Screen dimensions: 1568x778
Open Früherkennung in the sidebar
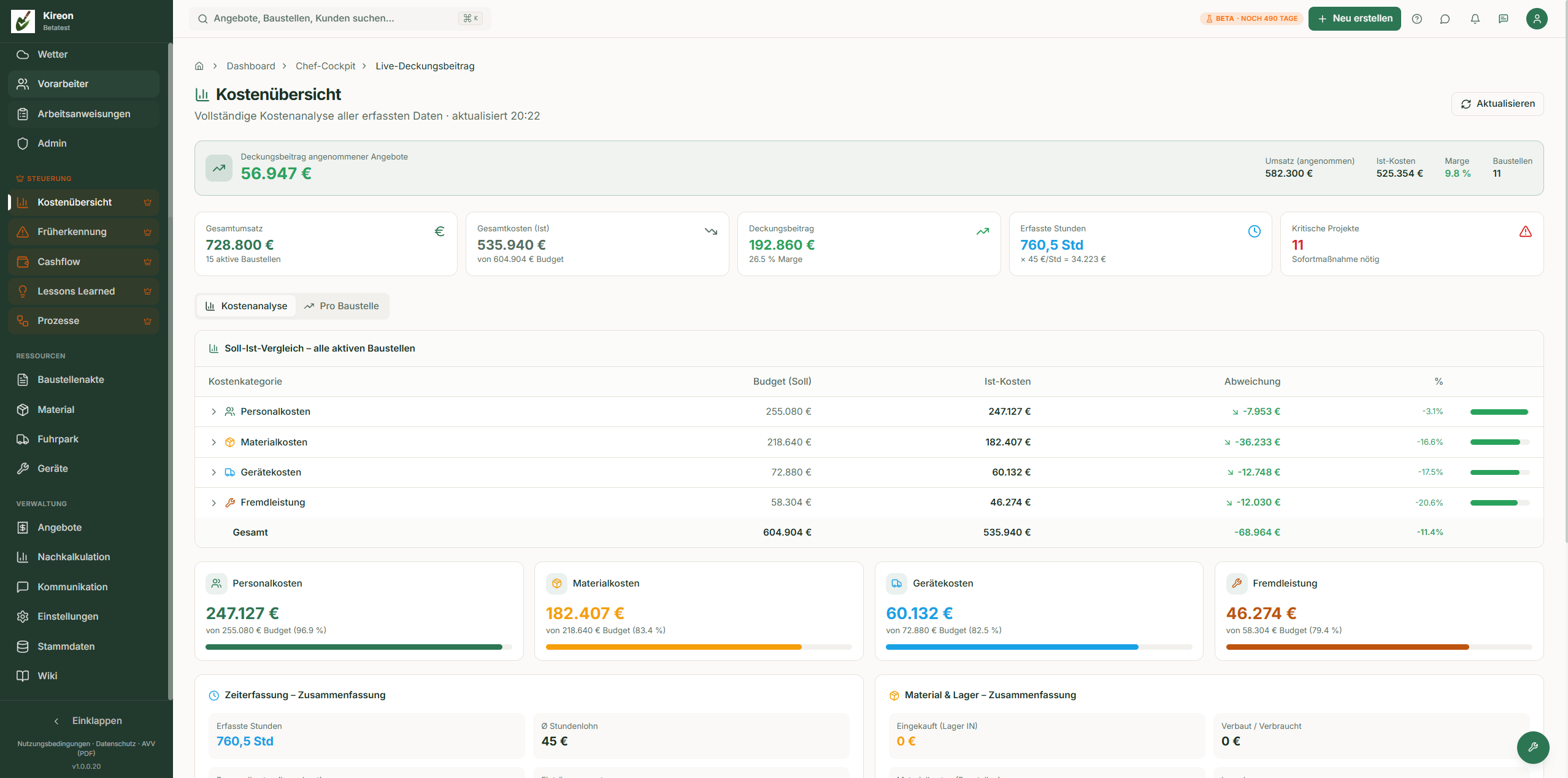point(84,232)
